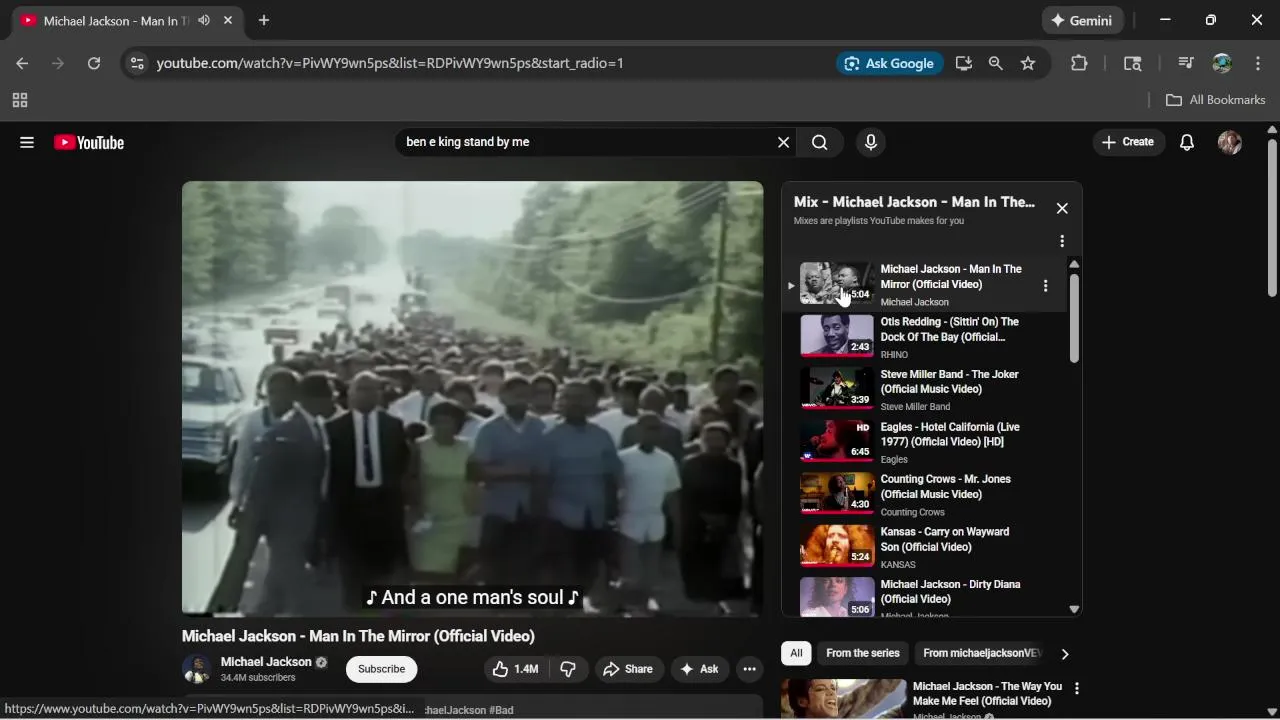Click the search magnifier button
The height and width of the screenshot is (720, 1280).
pyautogui.click(x=820, y=142)
